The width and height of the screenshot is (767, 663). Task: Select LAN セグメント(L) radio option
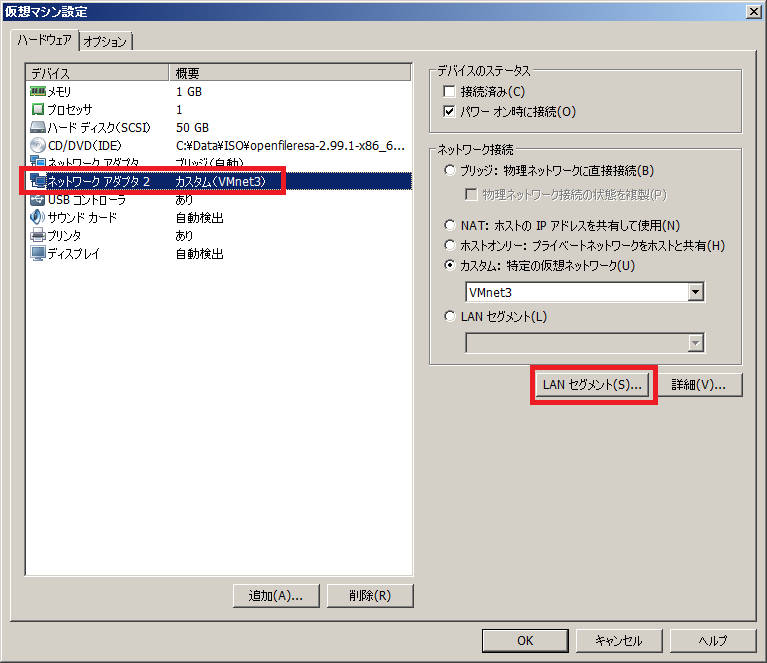pos(450,316)
